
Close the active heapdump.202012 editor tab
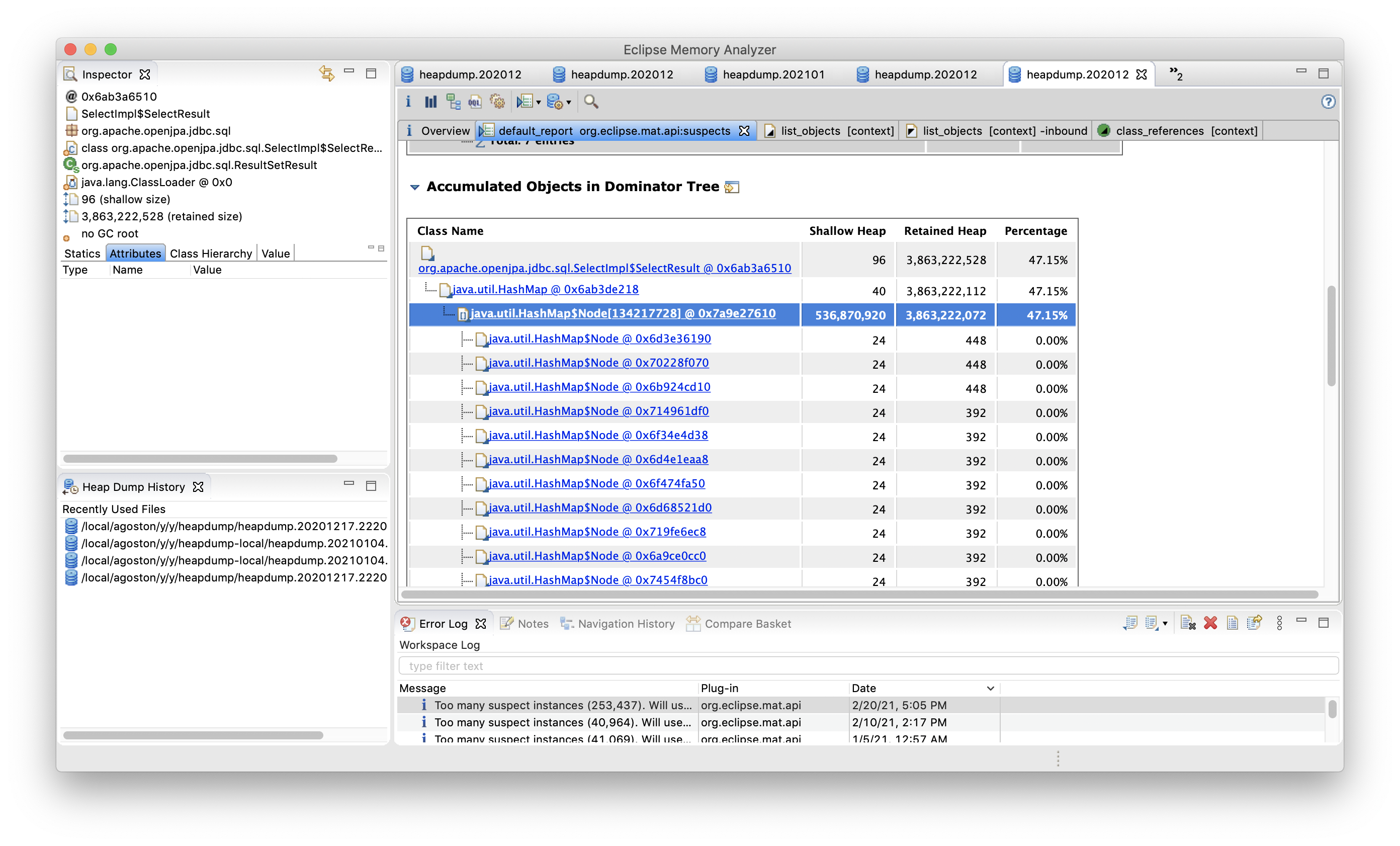1142,74
